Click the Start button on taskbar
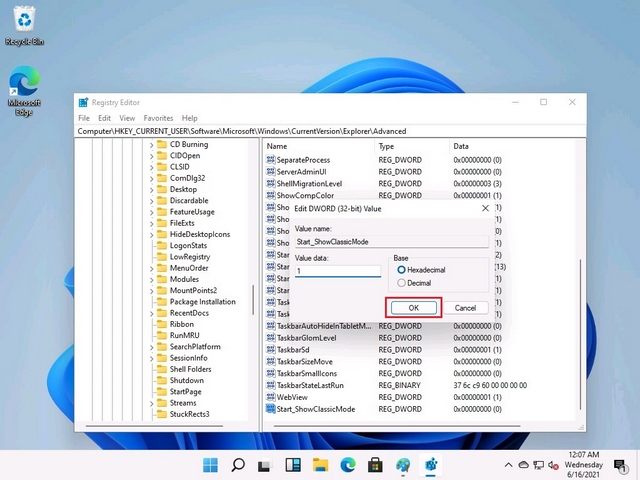This screenshot has height=480, width=640. pyautogui.click(x=211, y=465)
